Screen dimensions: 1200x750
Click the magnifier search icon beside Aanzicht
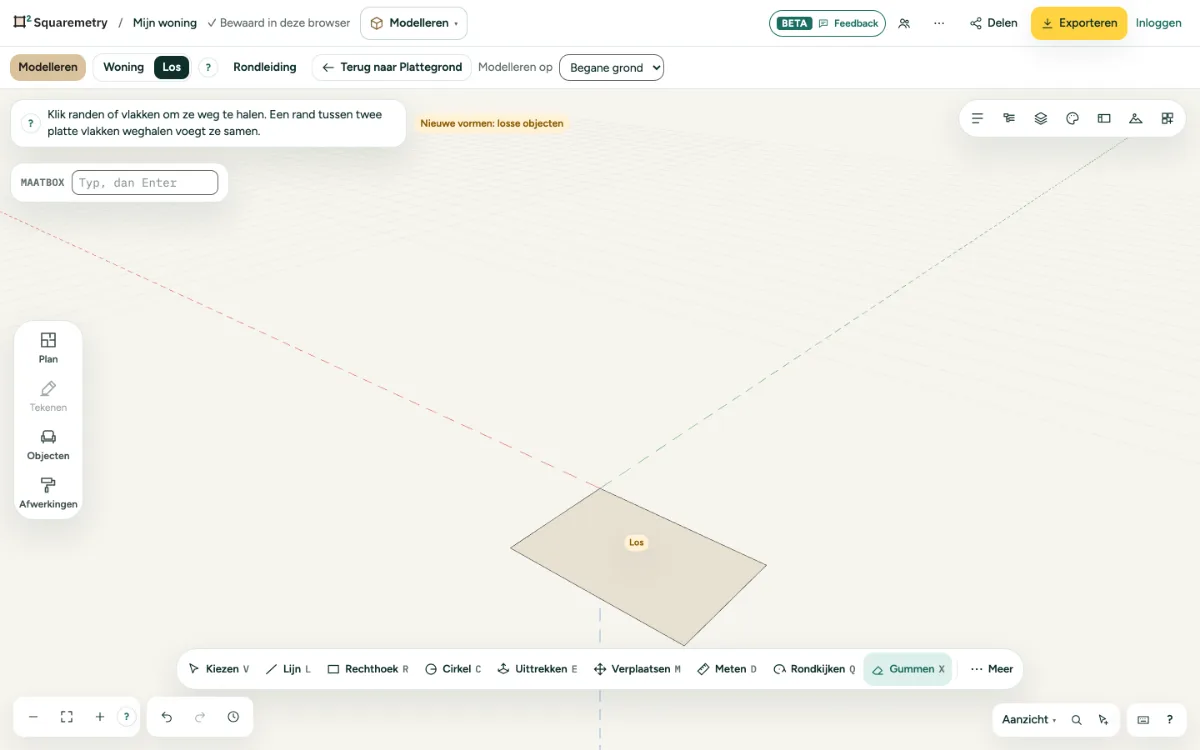click(x=1077, y=720)
